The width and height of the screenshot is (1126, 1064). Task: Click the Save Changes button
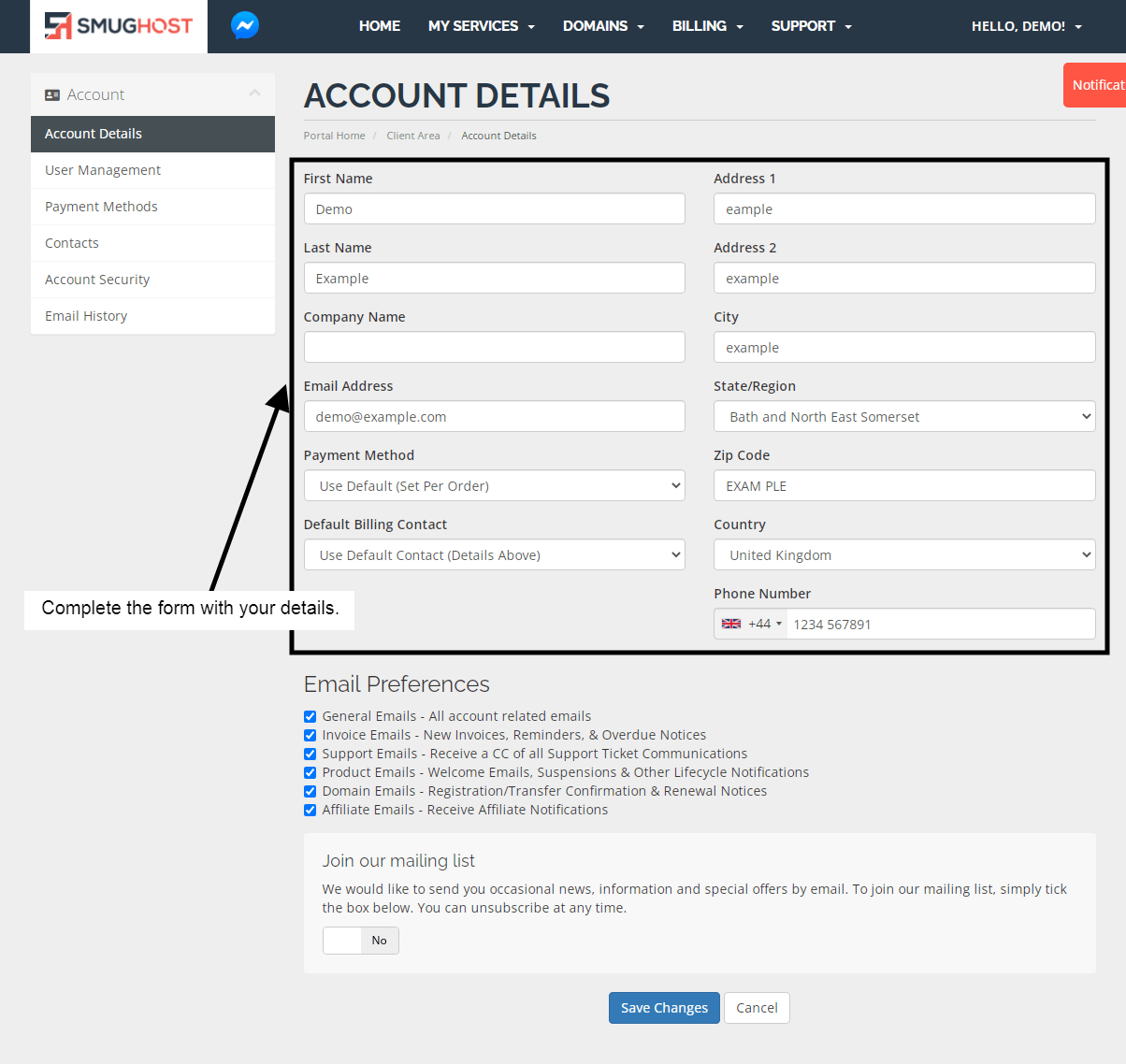(664, 1008)
